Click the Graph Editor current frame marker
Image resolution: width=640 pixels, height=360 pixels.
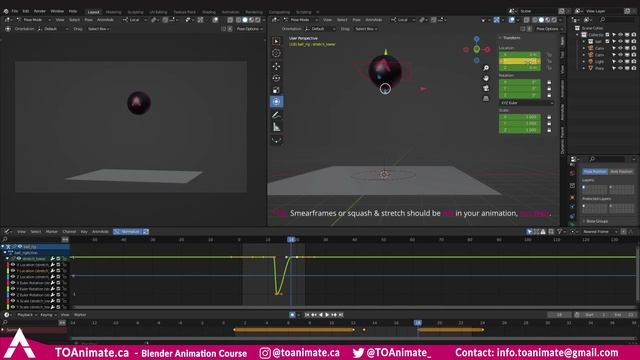[291, 240]
